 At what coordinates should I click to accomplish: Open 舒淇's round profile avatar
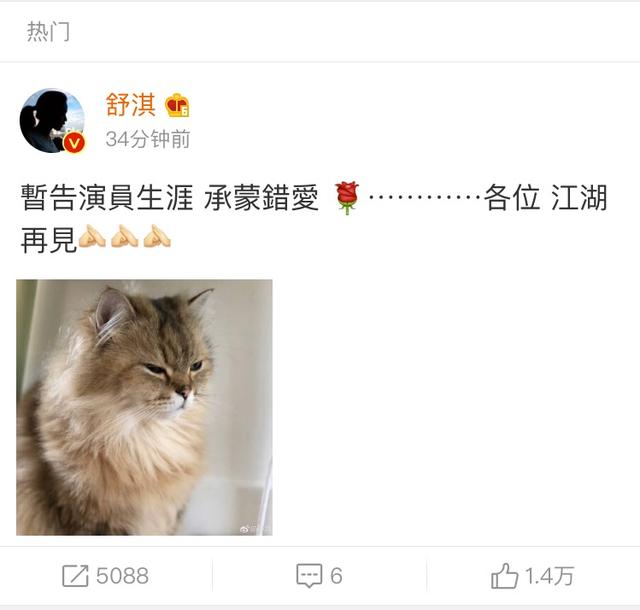click(52, 120)
